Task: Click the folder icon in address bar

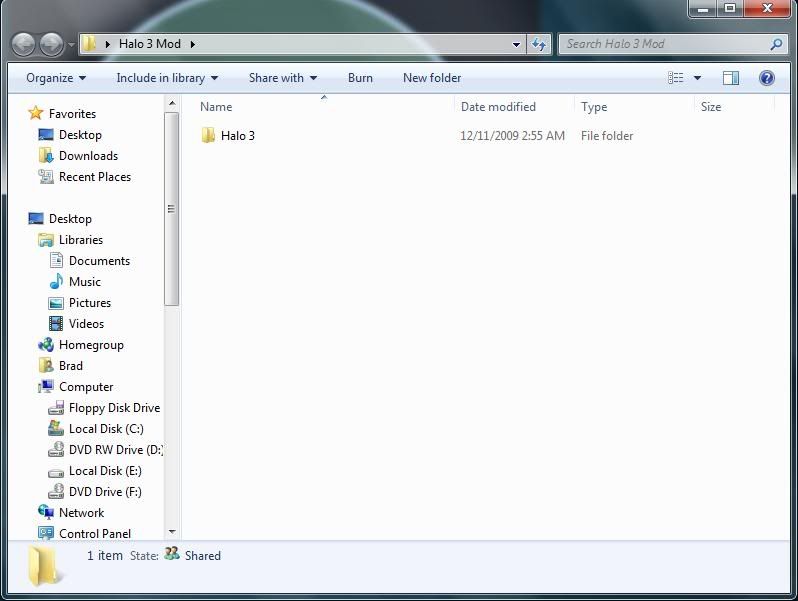Action: coord(89,44)
